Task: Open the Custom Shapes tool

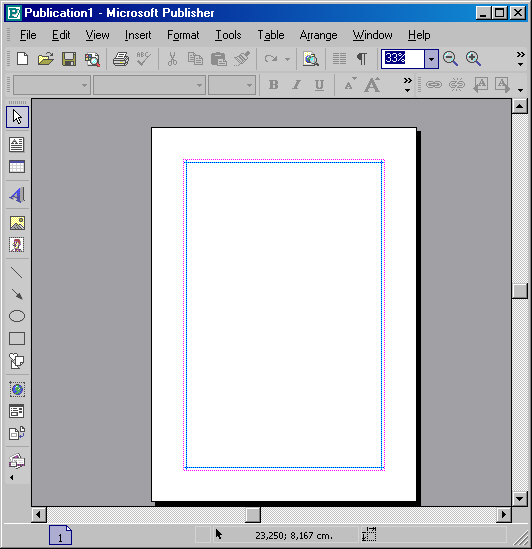Action: click(17, 361)
